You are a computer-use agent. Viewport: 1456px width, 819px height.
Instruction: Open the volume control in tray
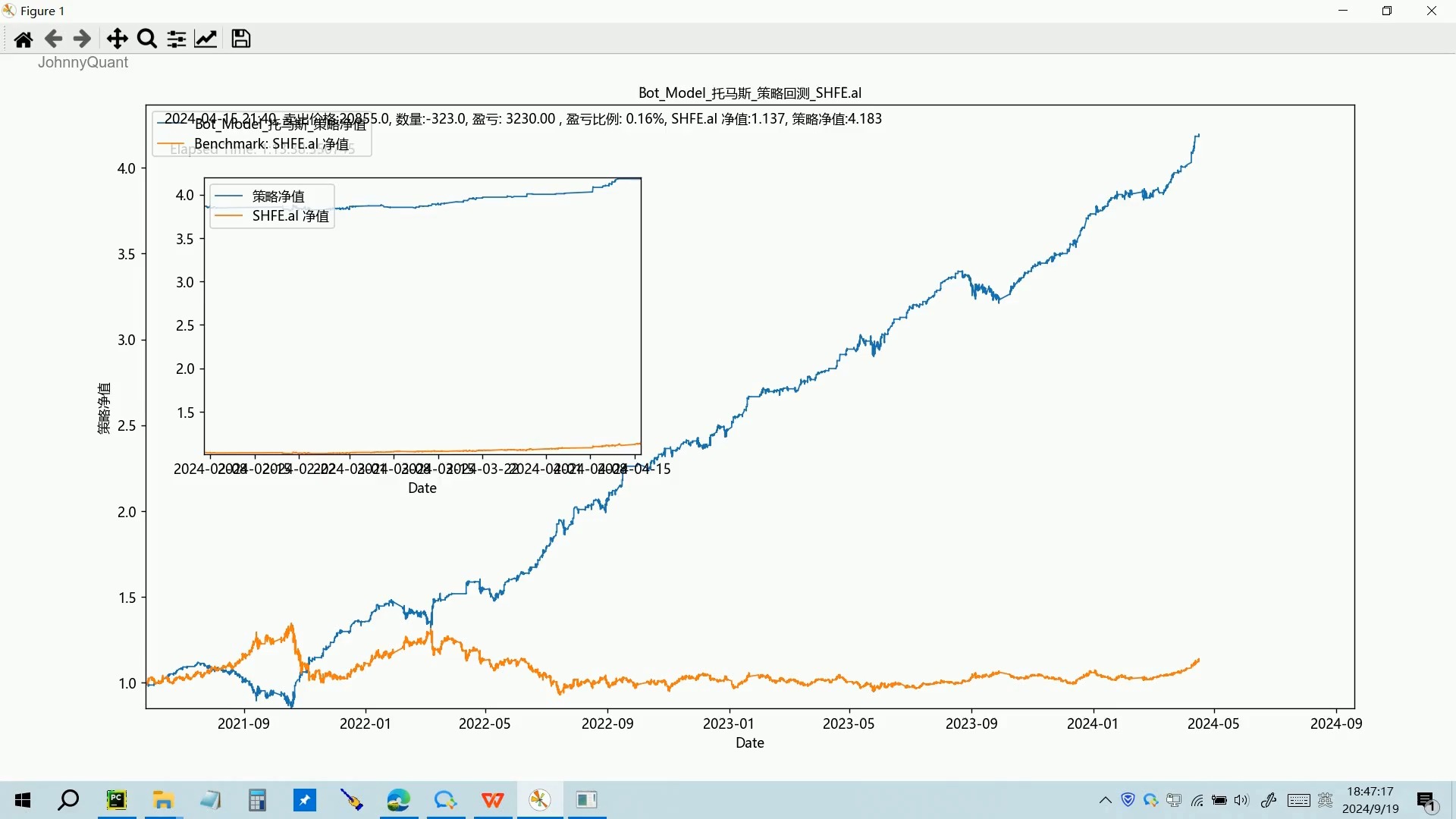point(1241,800)
